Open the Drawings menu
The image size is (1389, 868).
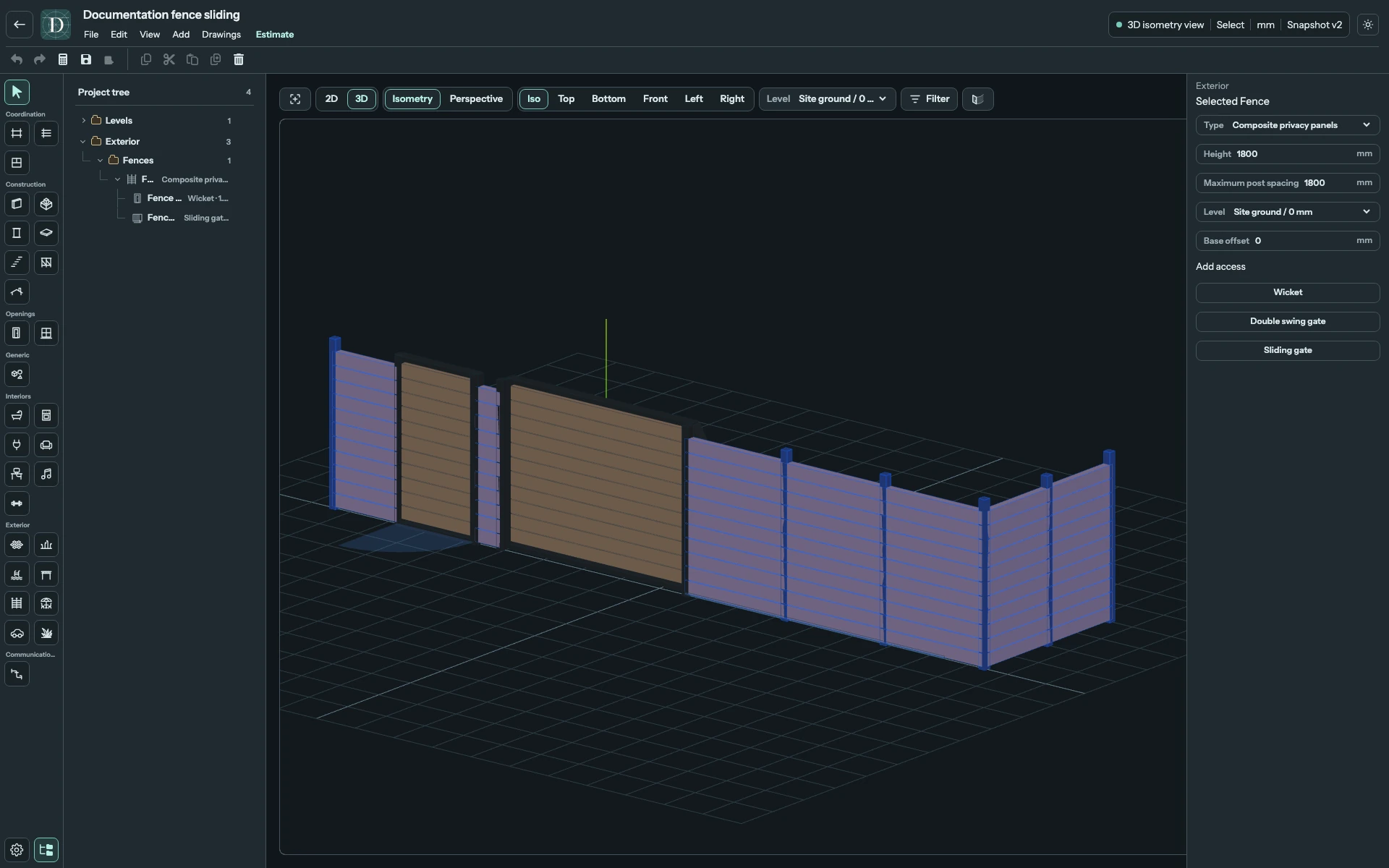click(x=221, y=35)
